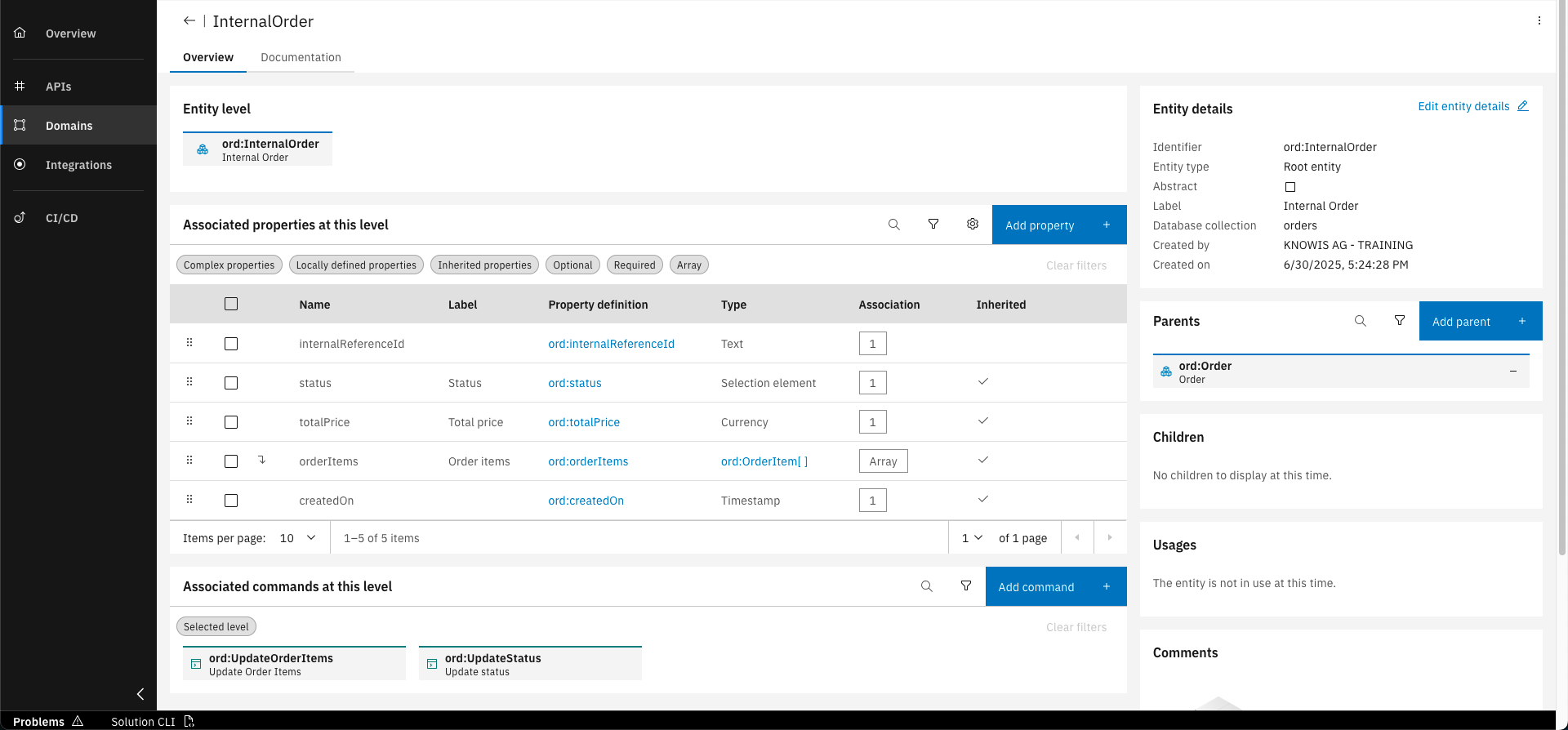Screen dimensions: 1568x730
Task: Open the Items per page dropdown
Action: pyautogui.click(x=298, y=538)
